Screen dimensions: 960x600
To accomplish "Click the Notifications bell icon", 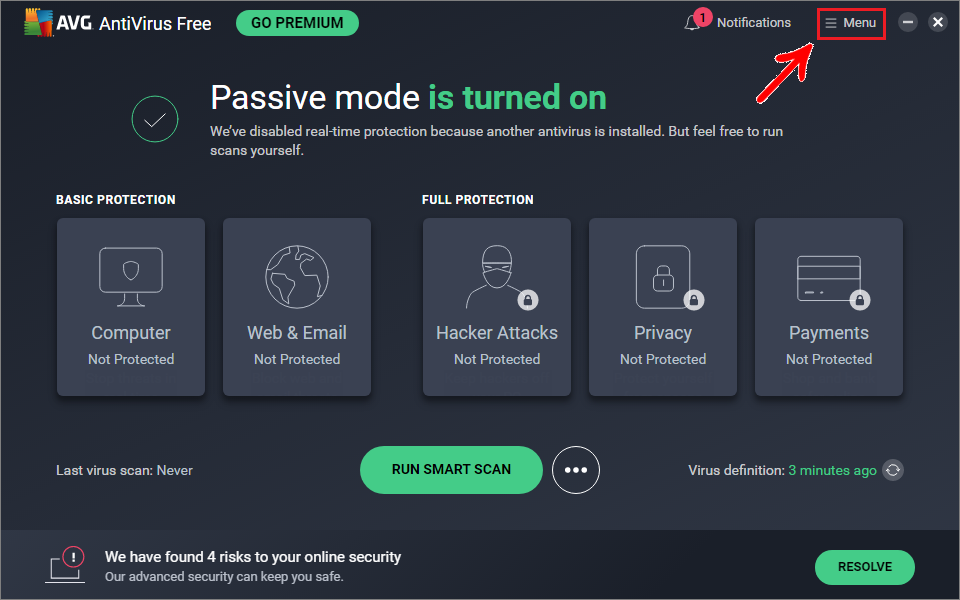I will [x=693, y=23].
